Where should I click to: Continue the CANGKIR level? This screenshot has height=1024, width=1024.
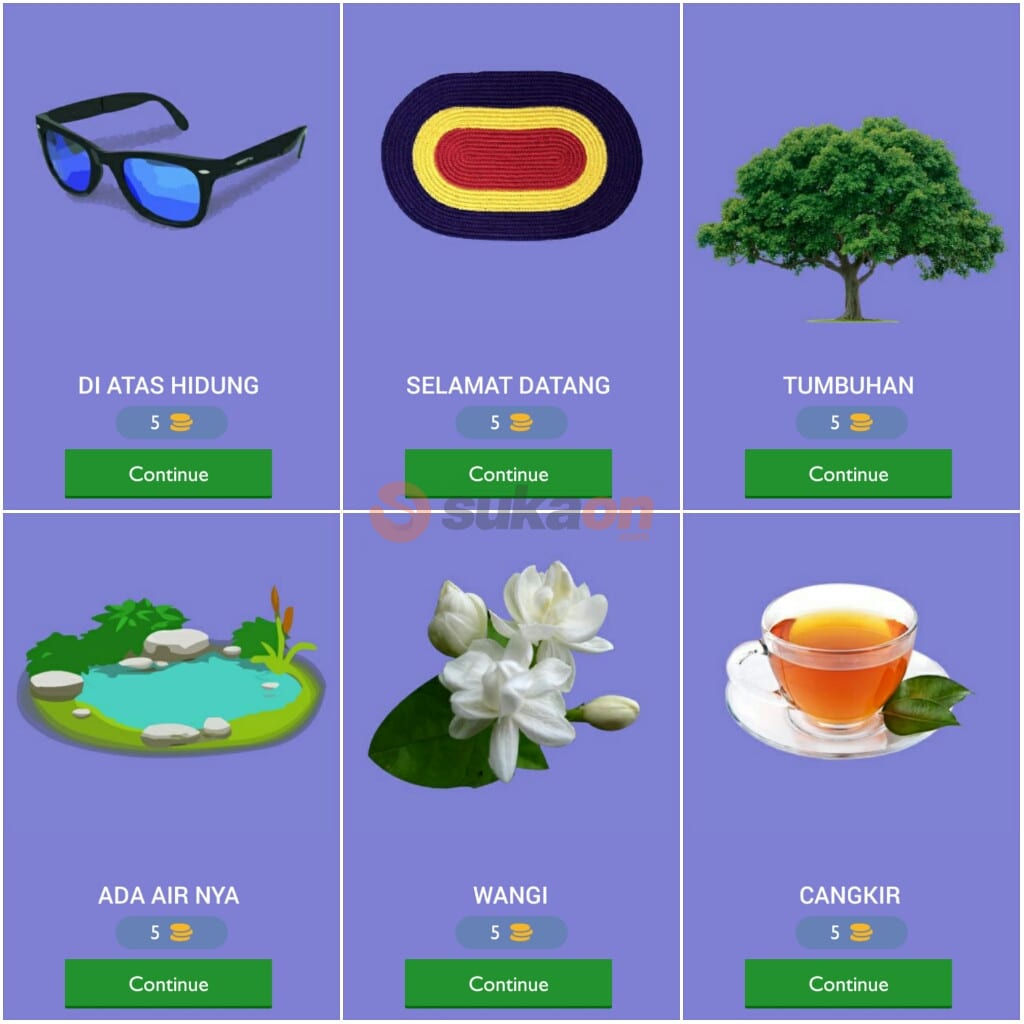[x=848, y=984]
